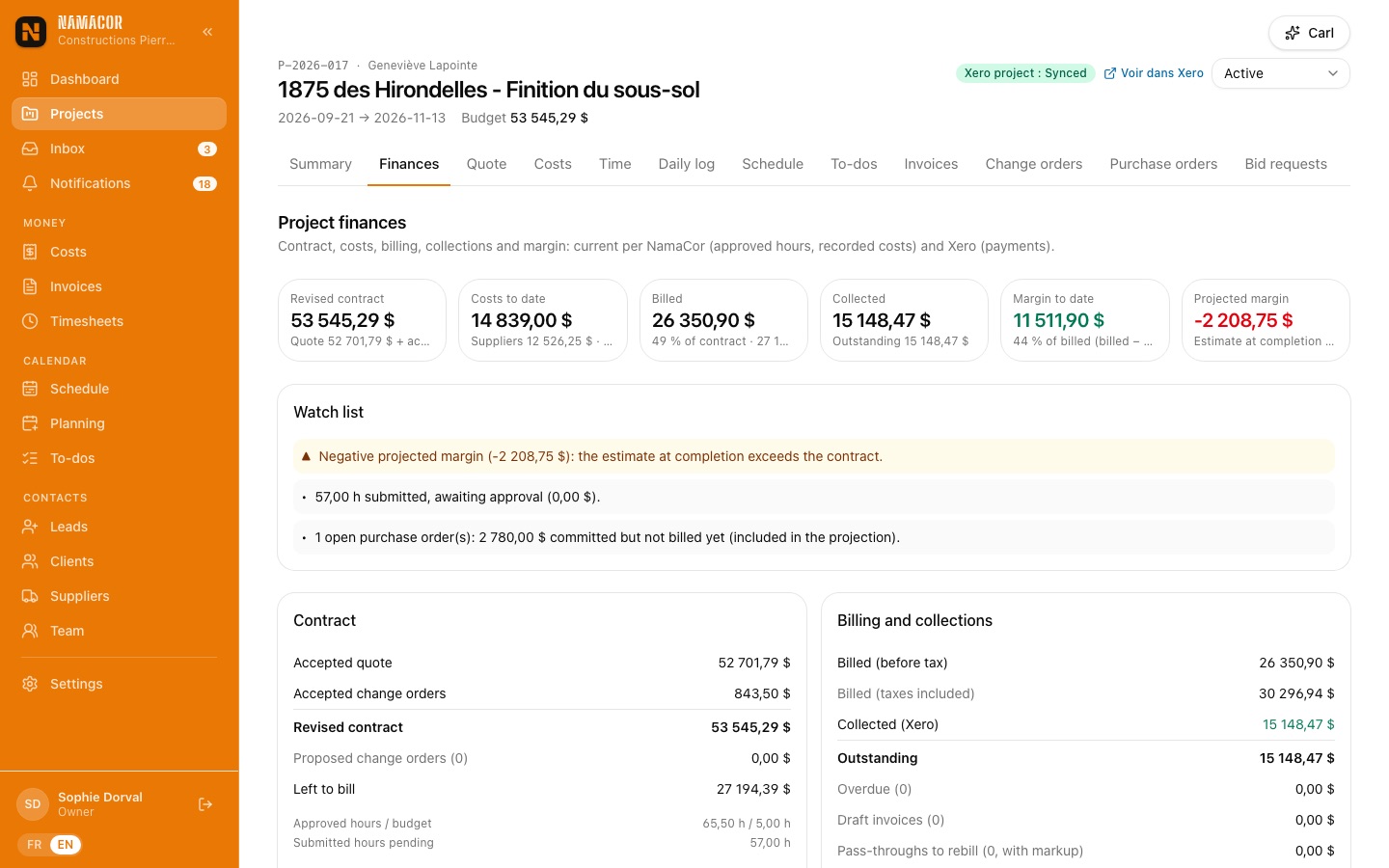Click the Team members icon
The image size is (1389, 868).
click(x=30, y=631)
